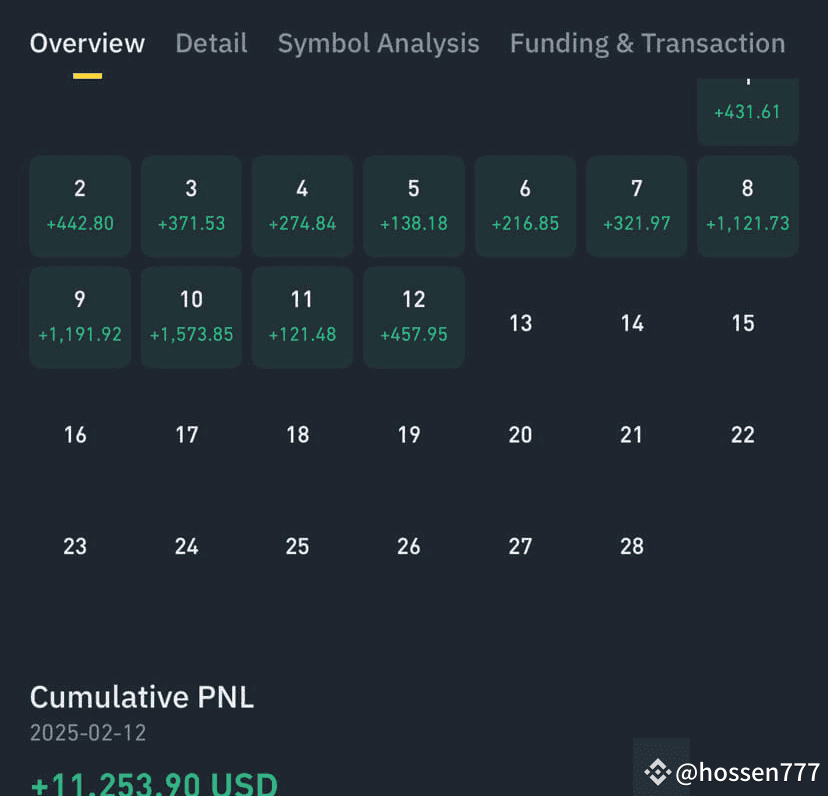Select day 1 showing +431.61

click(747, 110)
